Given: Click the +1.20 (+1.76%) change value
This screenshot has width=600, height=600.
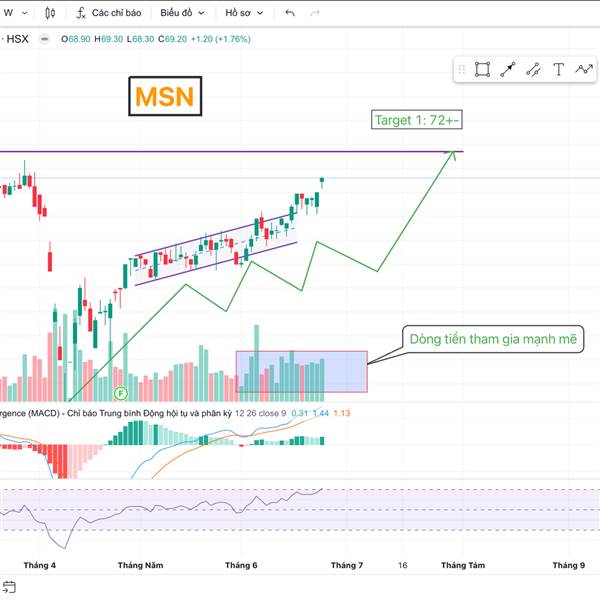Looking at the screenshot, I should point(221,39).
